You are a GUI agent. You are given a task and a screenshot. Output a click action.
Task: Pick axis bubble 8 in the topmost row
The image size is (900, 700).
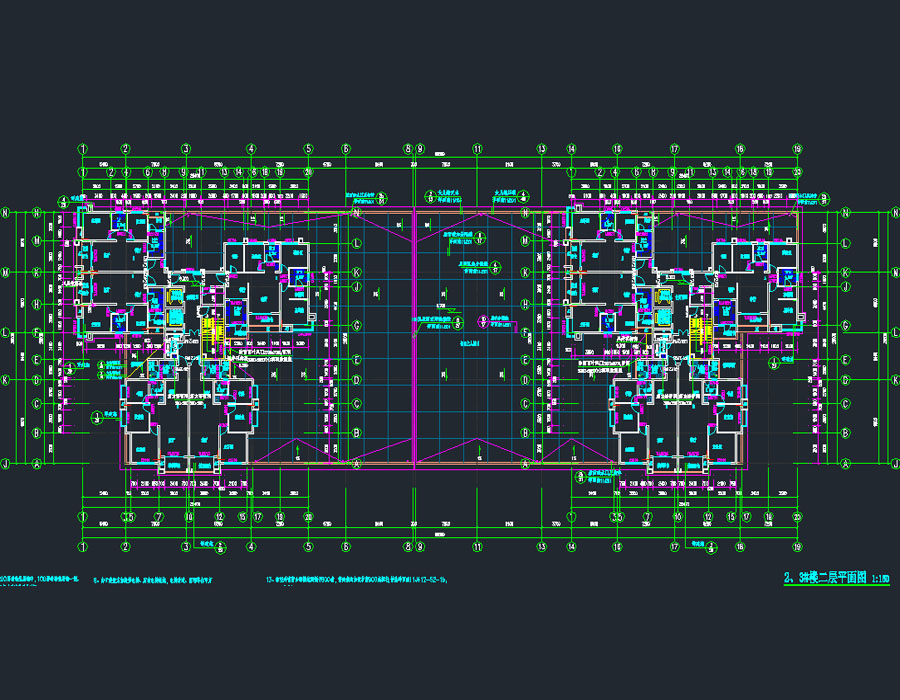tap(408, 149)
